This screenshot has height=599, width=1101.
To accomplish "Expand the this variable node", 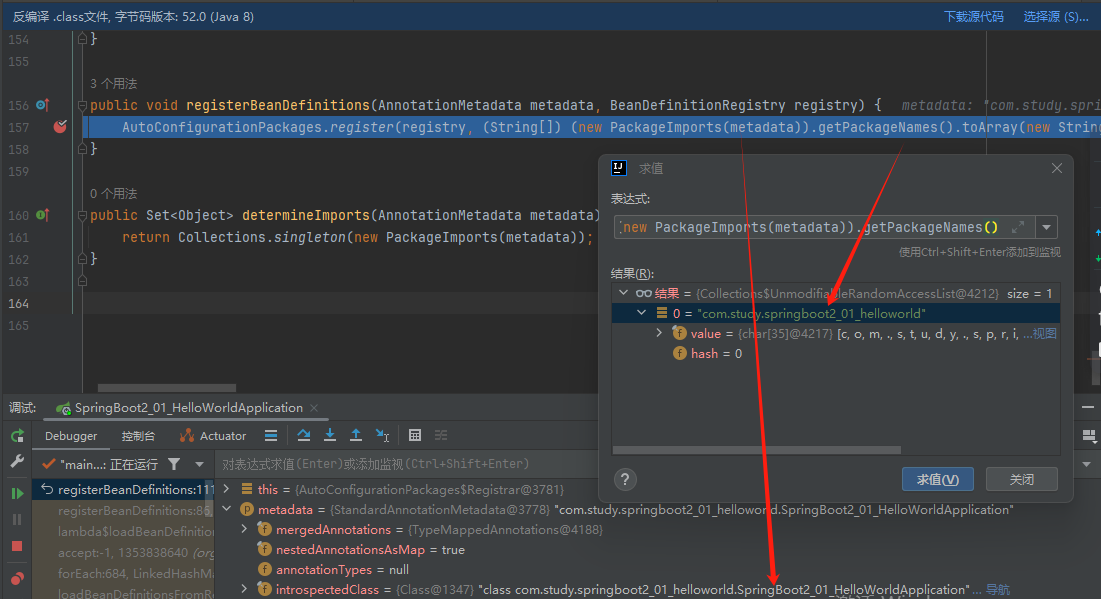I will tap(227, 489).
